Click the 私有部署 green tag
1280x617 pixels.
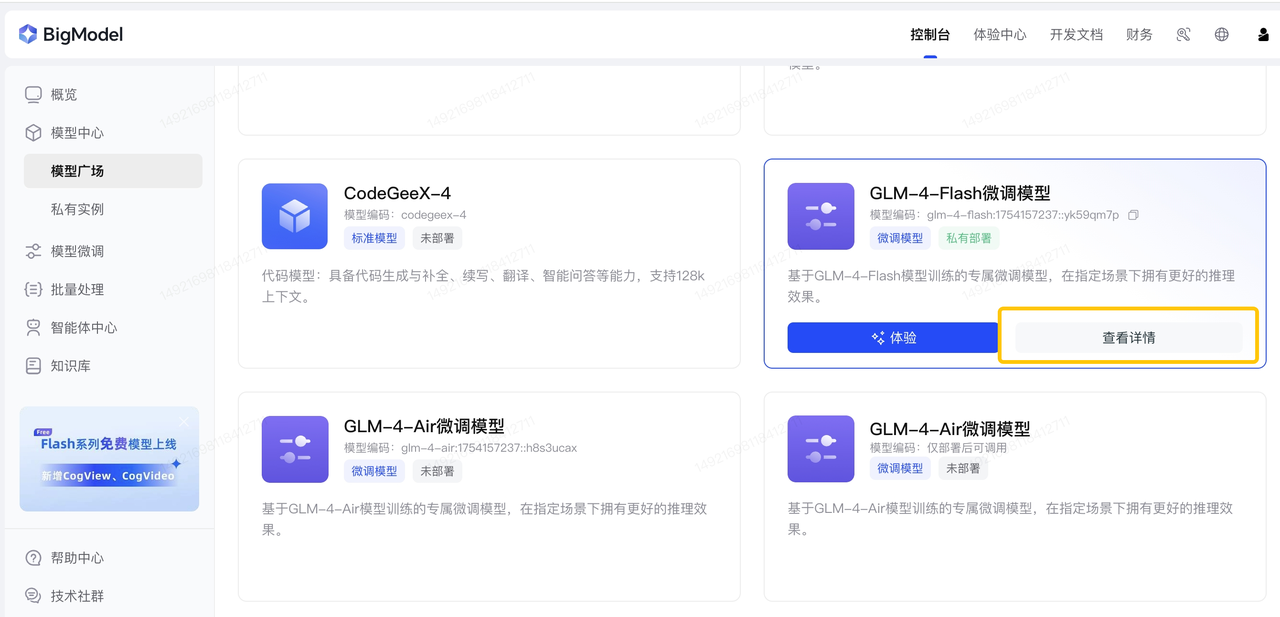[969, 238]
